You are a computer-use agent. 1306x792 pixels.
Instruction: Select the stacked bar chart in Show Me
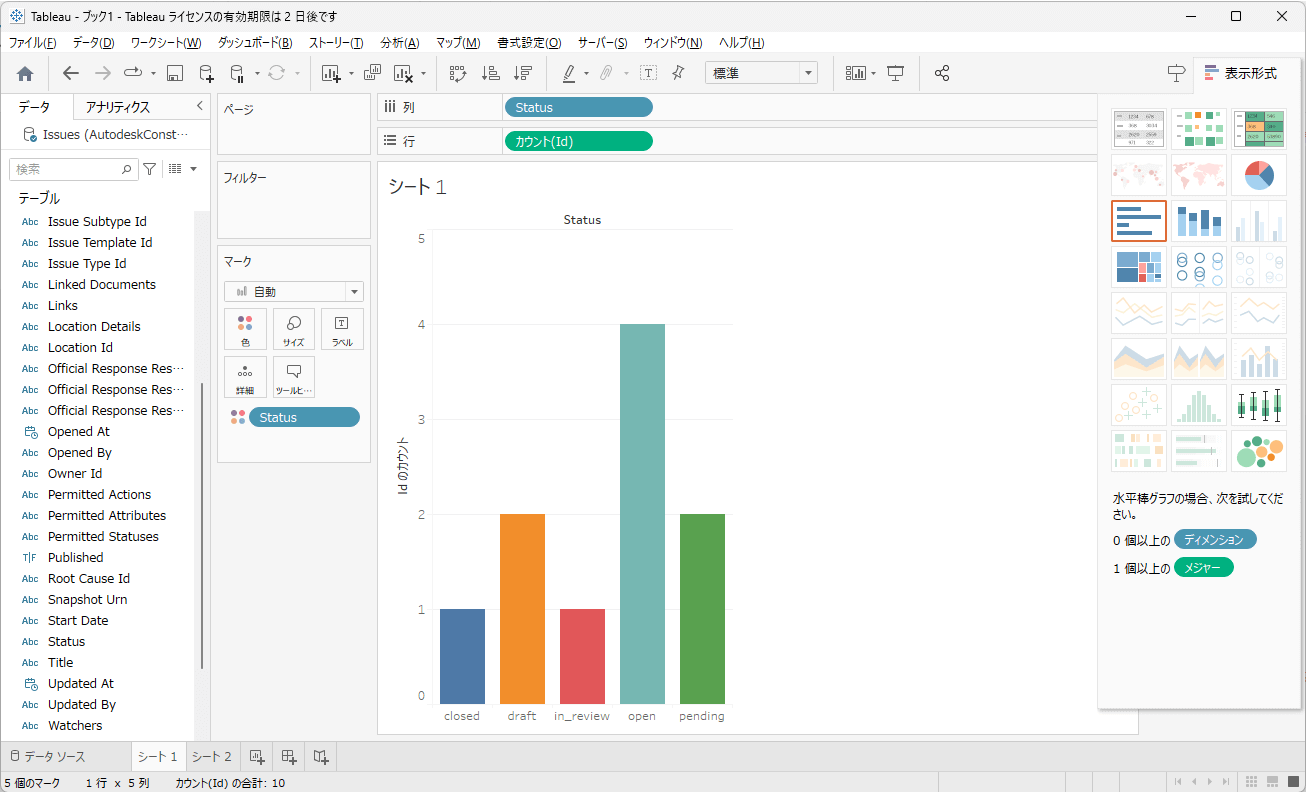click(x=1199, y=221)
